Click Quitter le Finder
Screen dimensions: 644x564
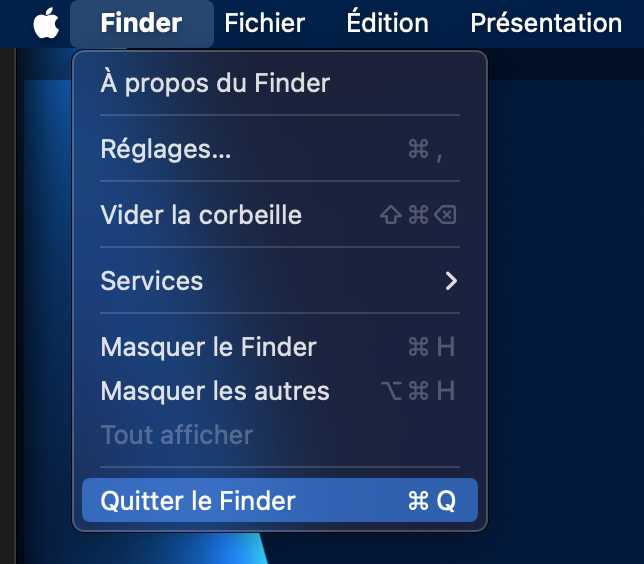click(x=198, y=501)
